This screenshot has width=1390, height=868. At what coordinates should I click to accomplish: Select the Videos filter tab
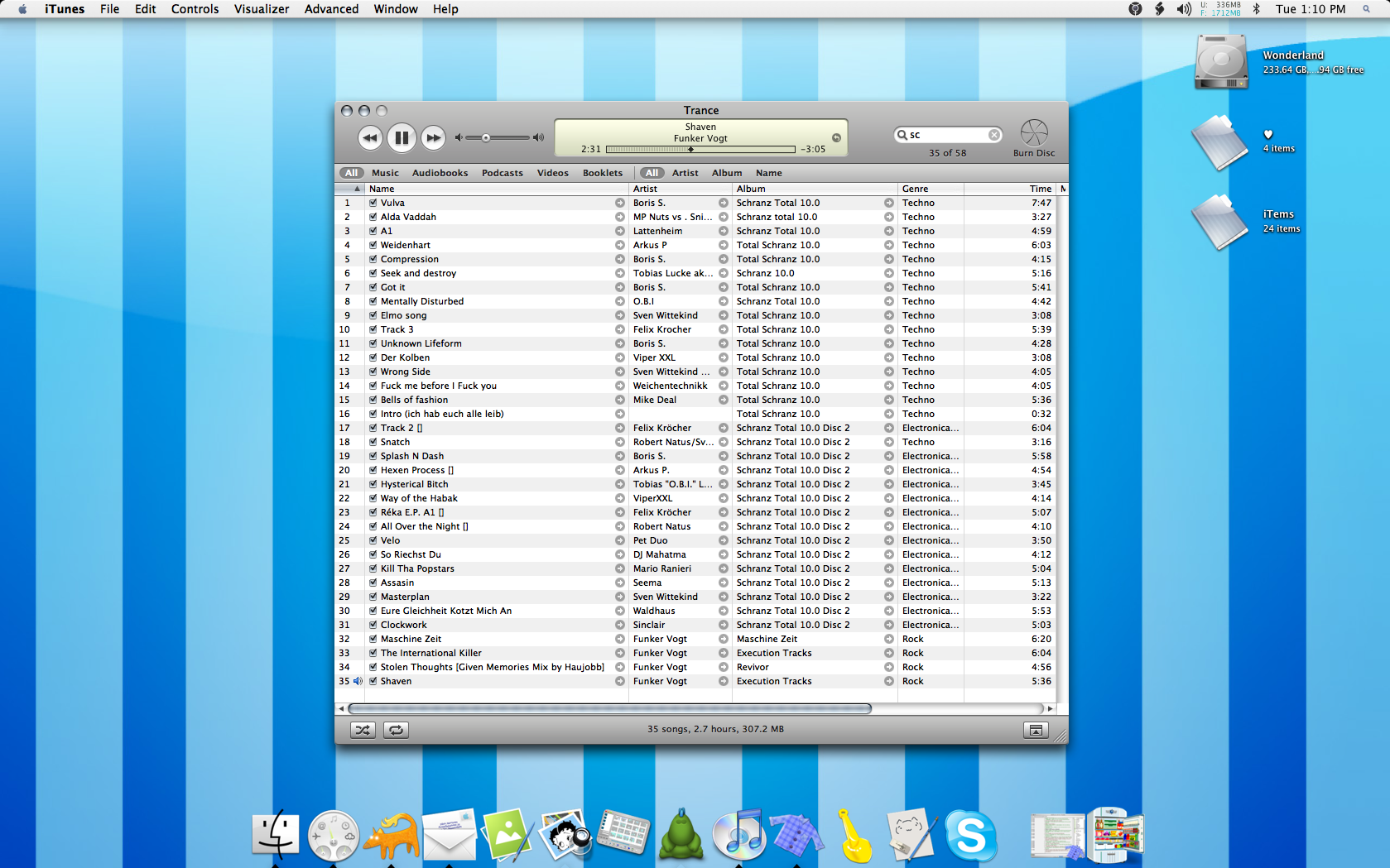(x=553, y=173)
